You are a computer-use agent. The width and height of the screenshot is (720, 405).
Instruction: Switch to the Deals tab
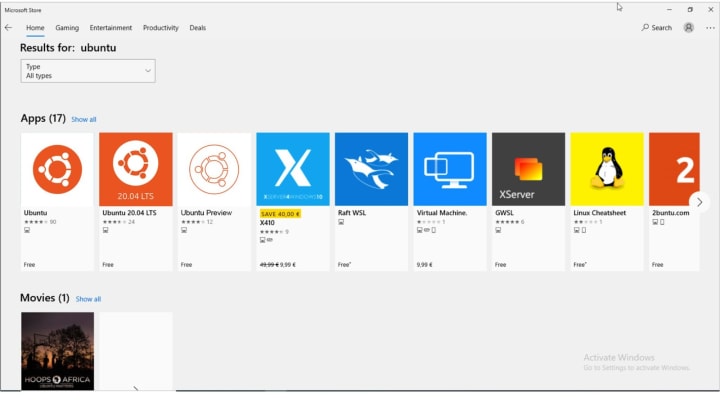[x=197, y=28]
